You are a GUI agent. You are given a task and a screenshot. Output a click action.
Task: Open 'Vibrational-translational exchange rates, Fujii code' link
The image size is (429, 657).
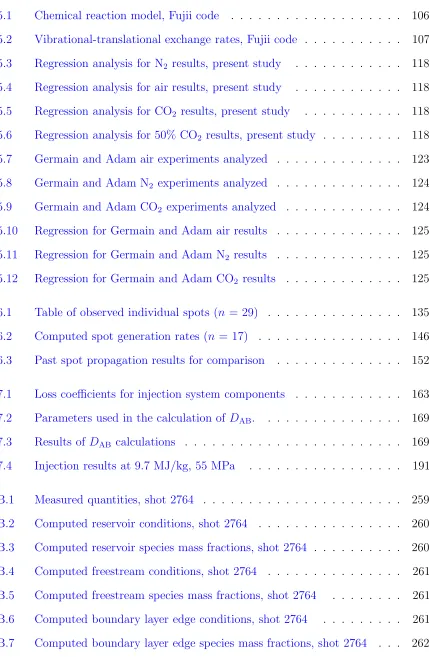click(x=166, y=39)
